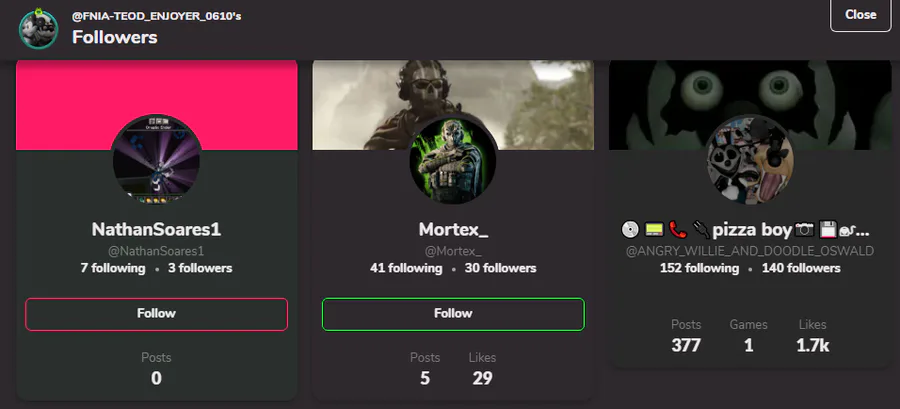Viewport: 900px width, 409px height.
Task: Open NathanSoares1's circular avatar picture
Action: click(157, 159)
